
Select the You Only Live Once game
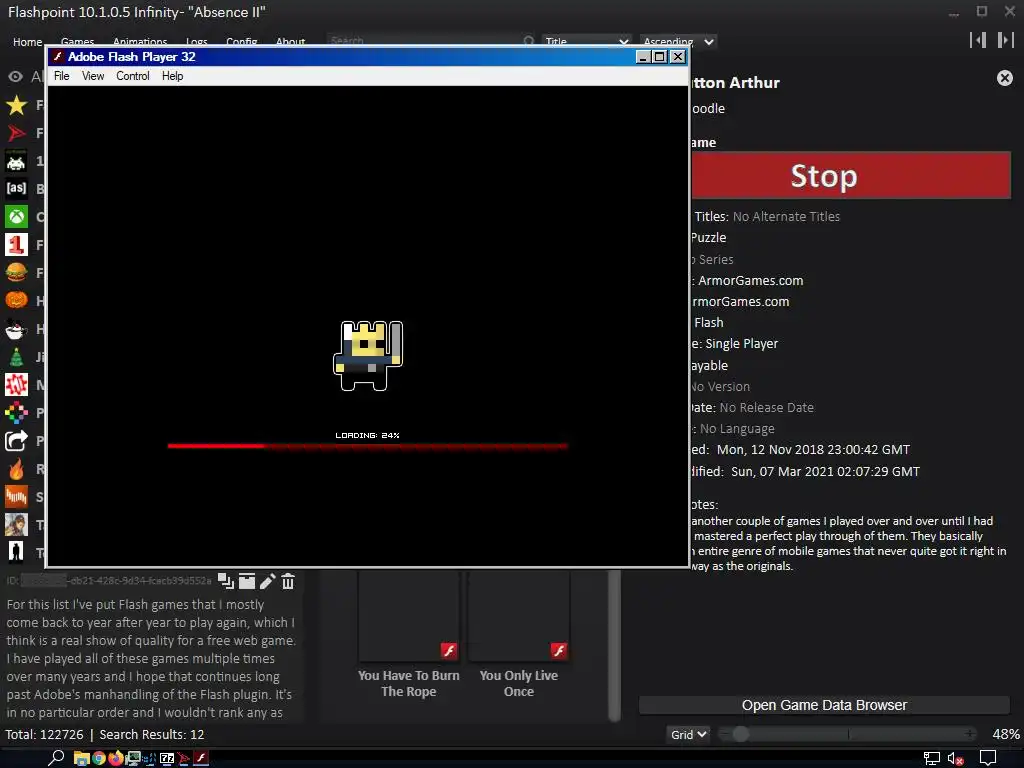(x=519, y=633)
